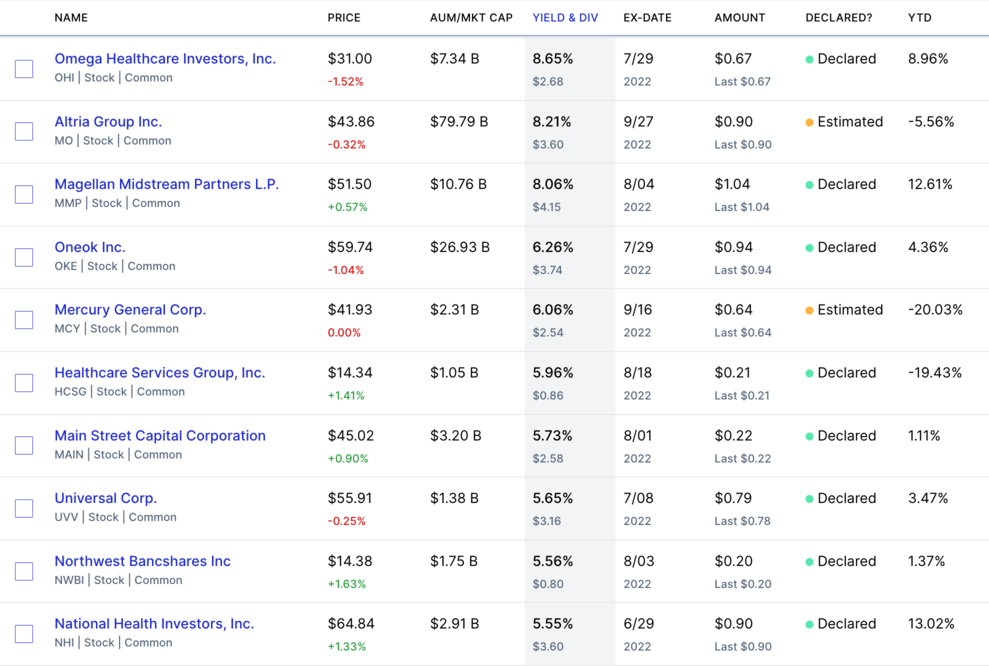Image resolution: width=989 pixels, height=666 pixels.
Task: Sort by the DECLARED? column header
Action: click(839, 18)
